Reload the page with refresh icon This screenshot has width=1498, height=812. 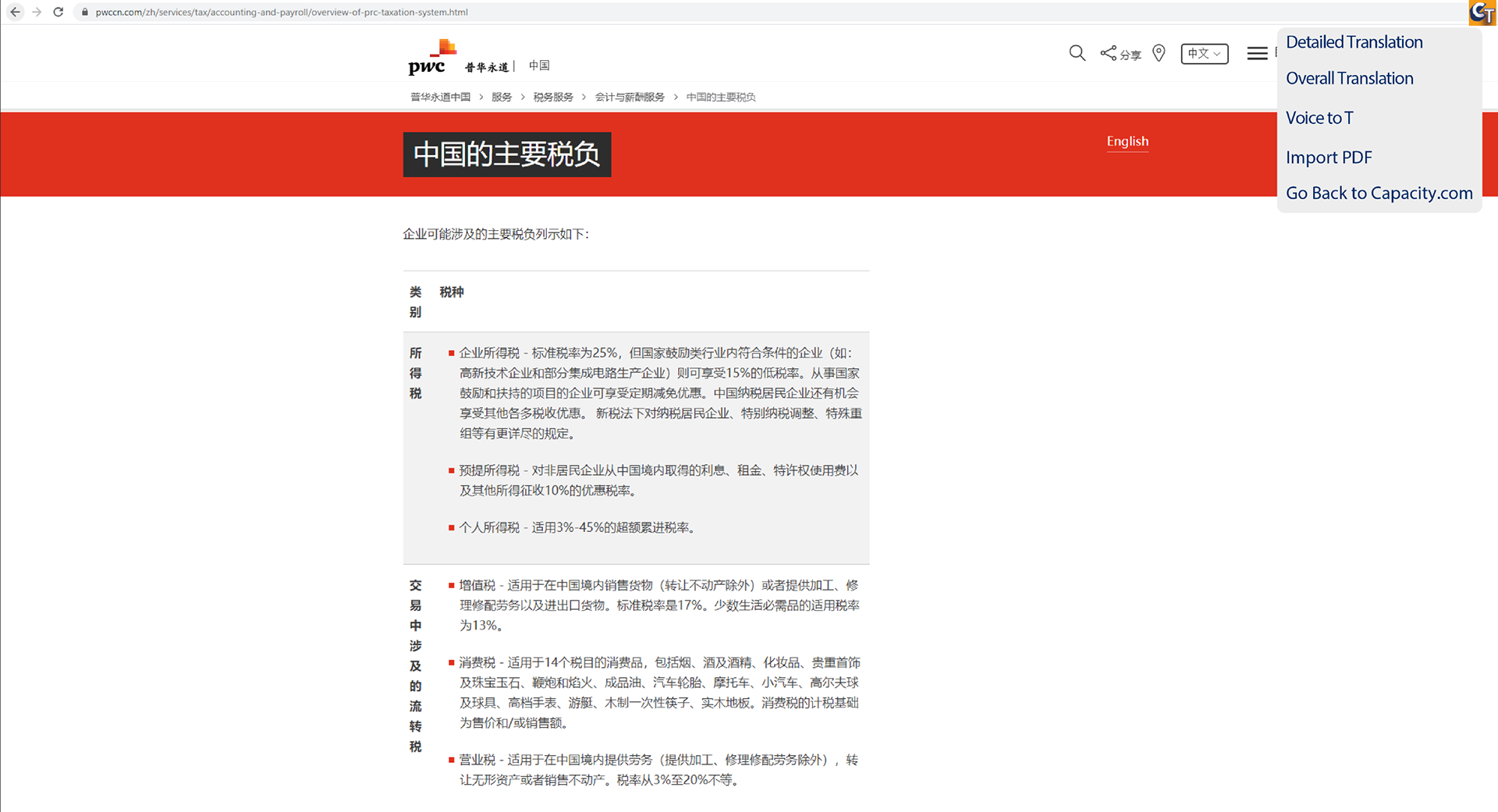[x=58, y=12]
